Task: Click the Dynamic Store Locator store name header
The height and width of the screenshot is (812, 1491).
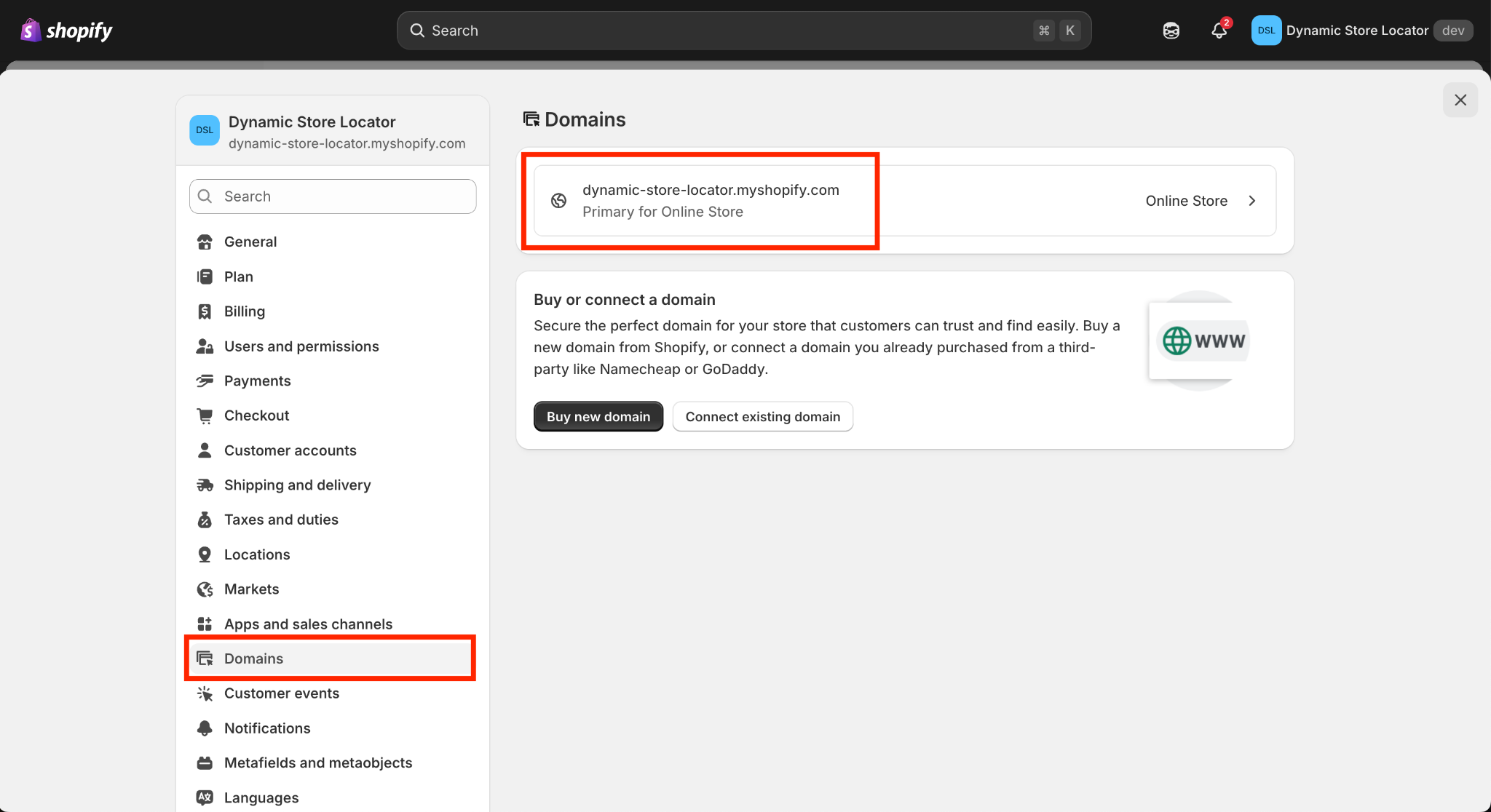Action: pyautogui.click(x=312, y=122)
